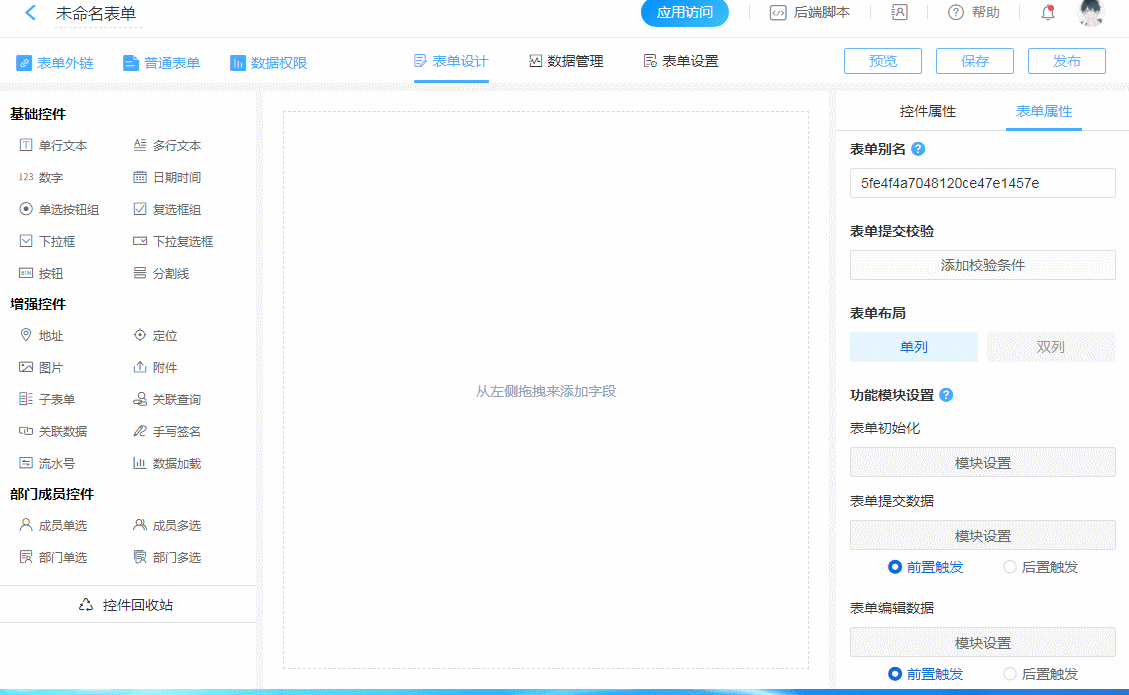Open 模块设置 under 表单初始化

(982, 463)
